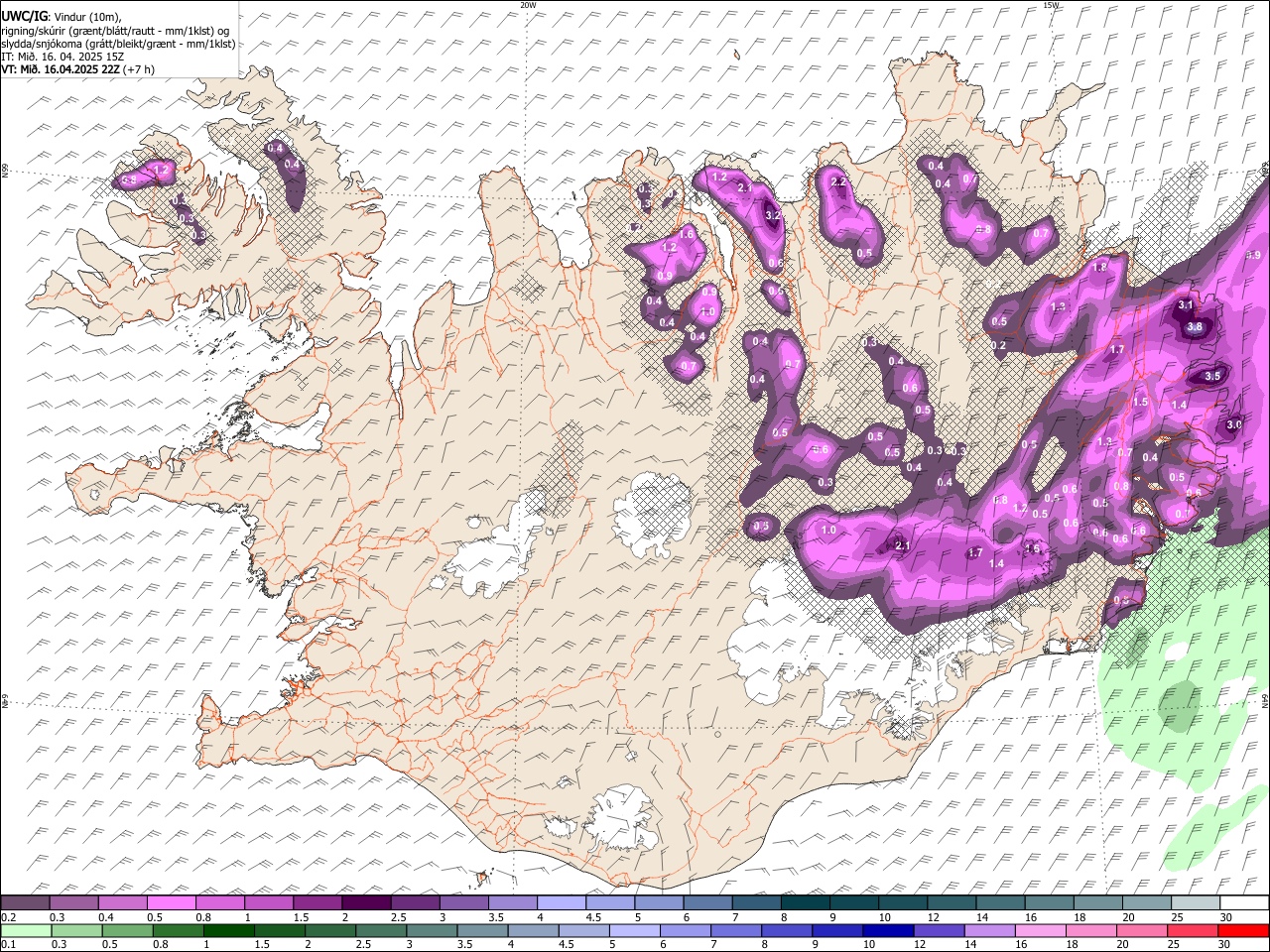Click the 15W longitude label
Viewport: 1270px width, 952px height.
tap(1051, 5)
